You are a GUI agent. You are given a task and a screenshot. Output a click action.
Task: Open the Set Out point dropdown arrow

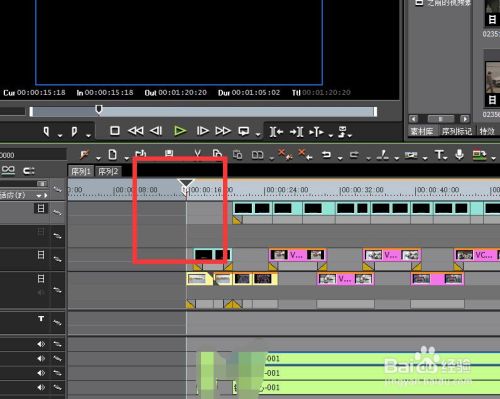click(x=88, y=135)
